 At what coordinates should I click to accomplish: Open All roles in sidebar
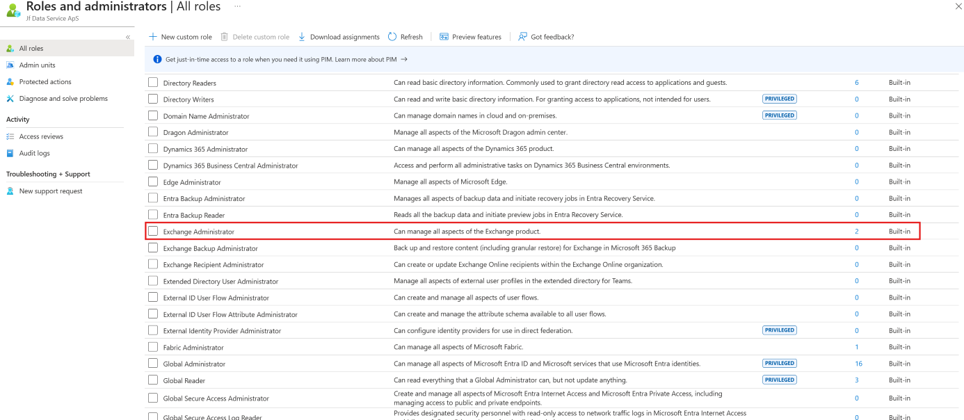(x=67, y=49)
